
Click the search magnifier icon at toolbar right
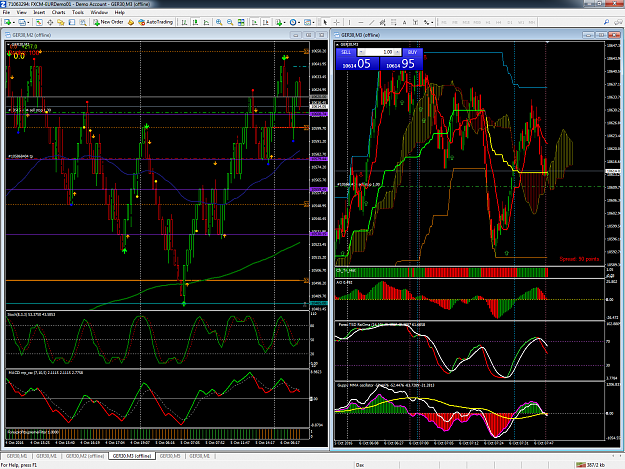pyautogui.click(x=606, y=22)
